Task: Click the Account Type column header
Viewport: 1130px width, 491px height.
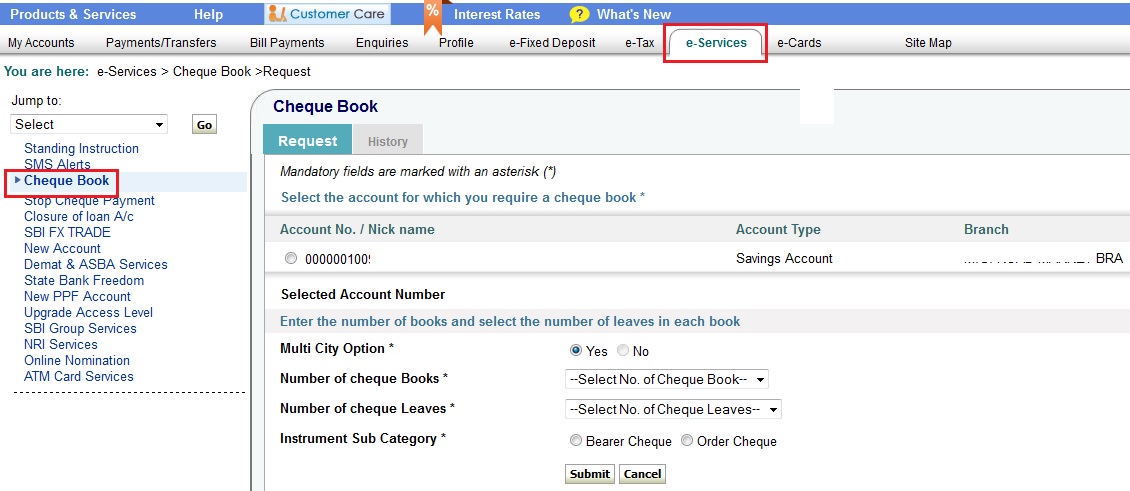Action: coord(778,230)
